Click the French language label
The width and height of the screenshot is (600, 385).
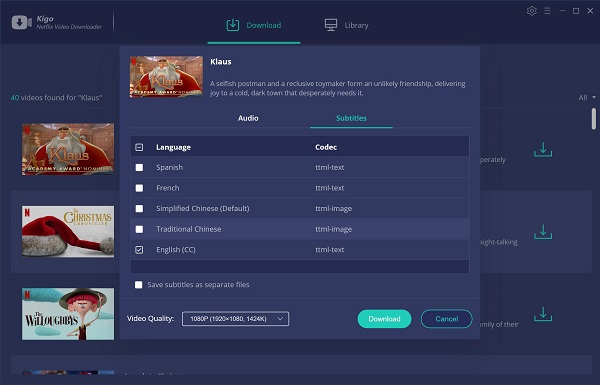[x=168, y=188]
